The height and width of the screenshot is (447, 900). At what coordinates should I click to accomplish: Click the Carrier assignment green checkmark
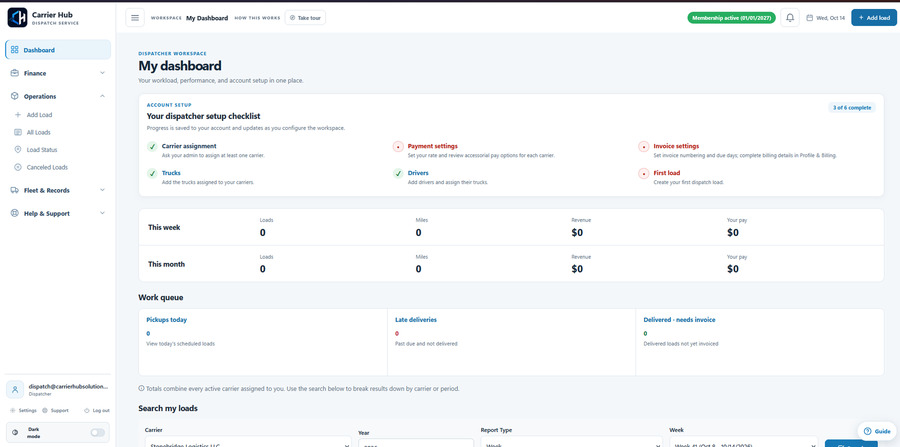pyautogui.click(x=152, y=147)
